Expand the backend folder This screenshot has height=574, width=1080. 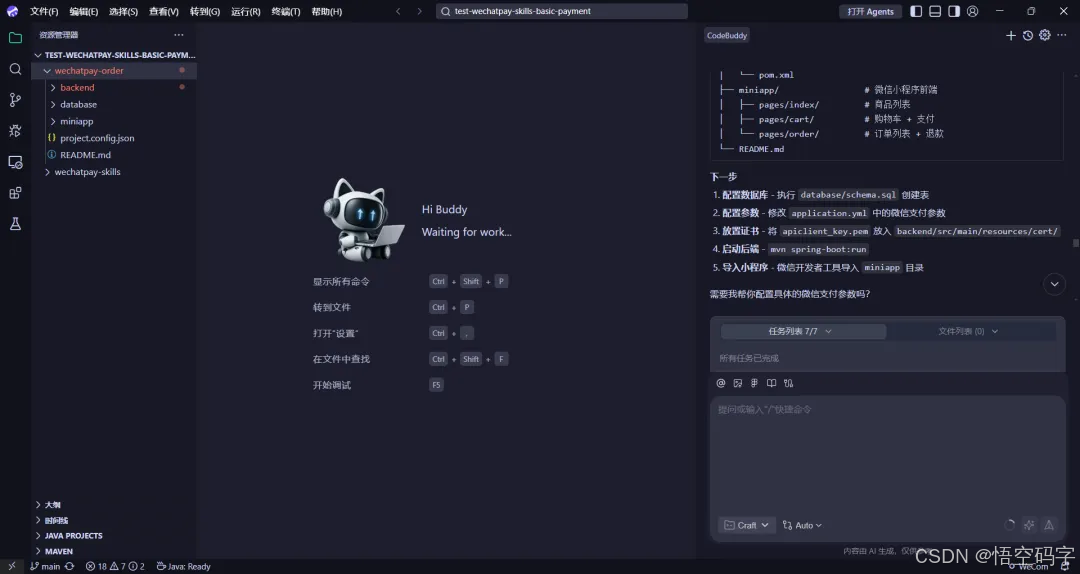53,88
